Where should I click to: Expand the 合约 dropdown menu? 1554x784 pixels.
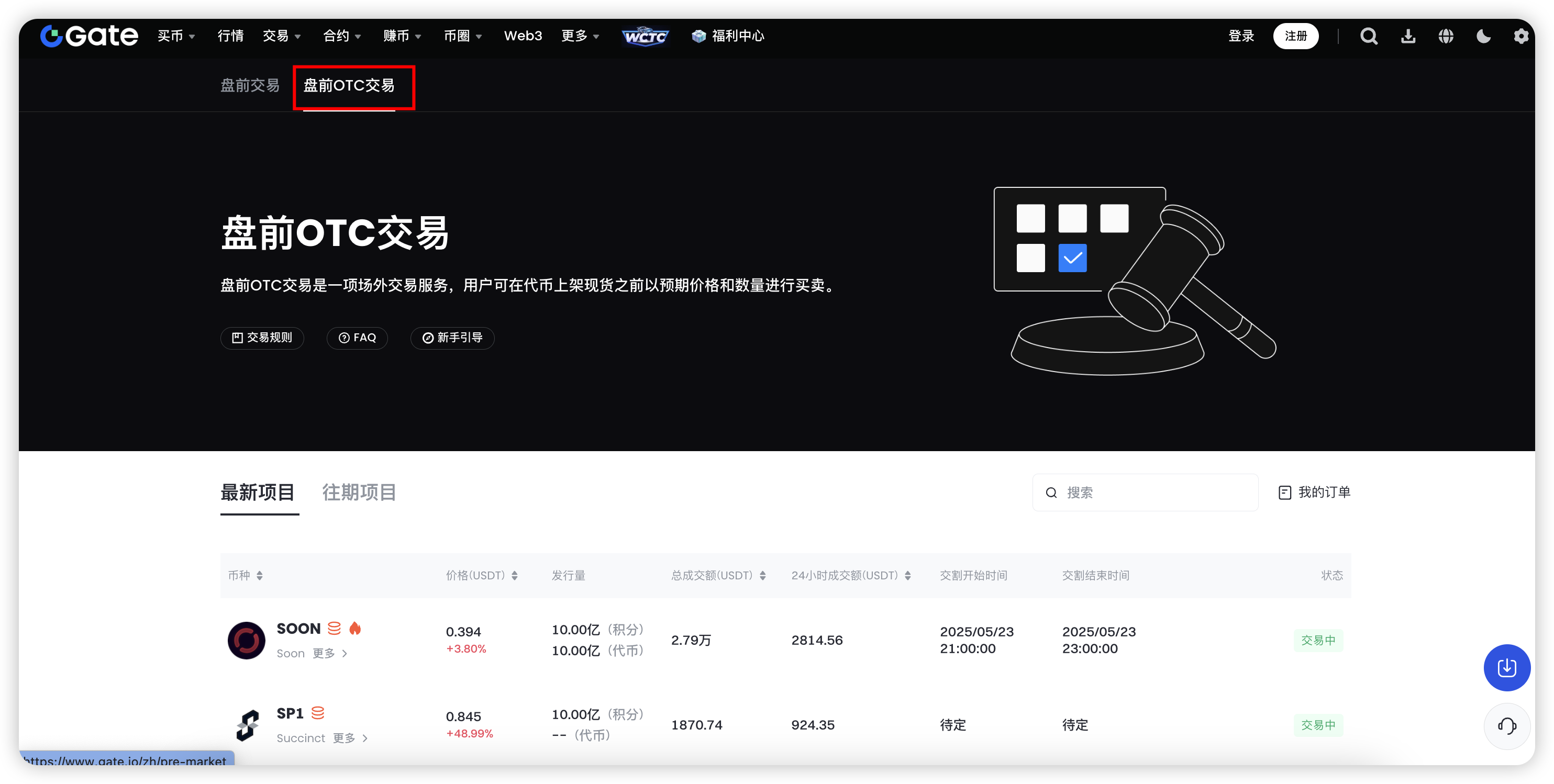342,36
